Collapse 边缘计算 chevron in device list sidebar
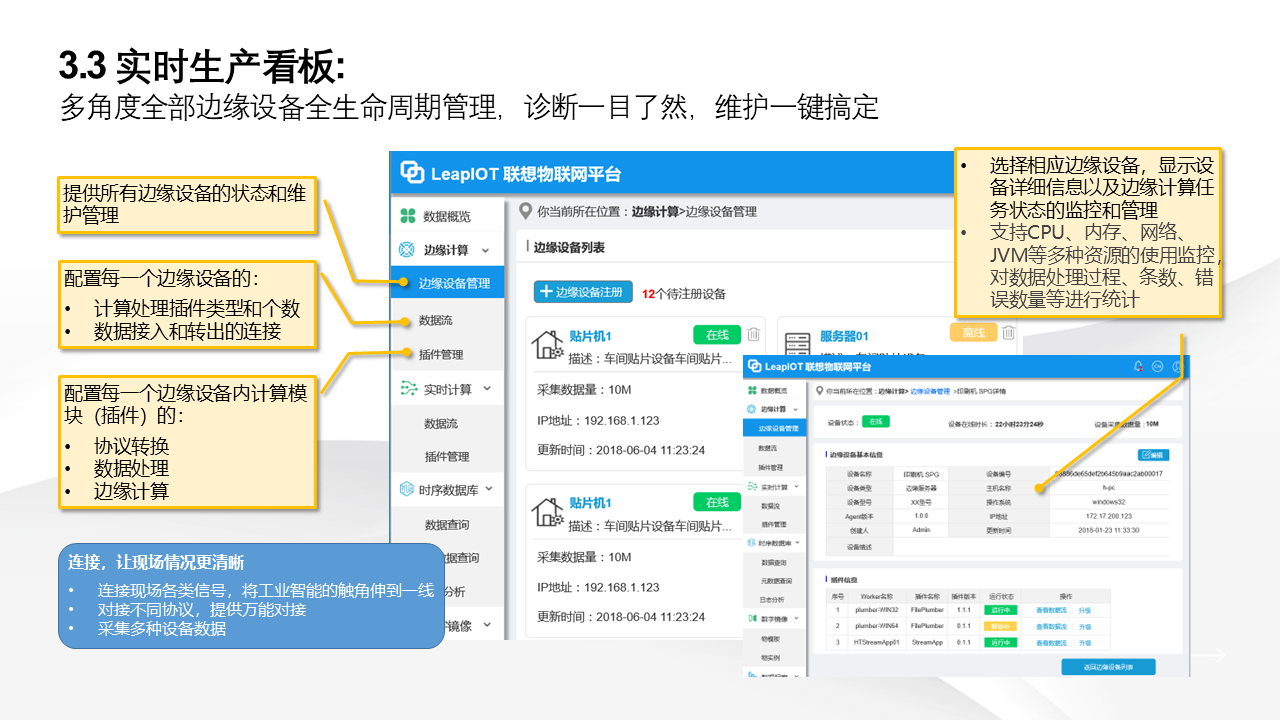This screenshot has height=720, width=1280. [486, 250]
